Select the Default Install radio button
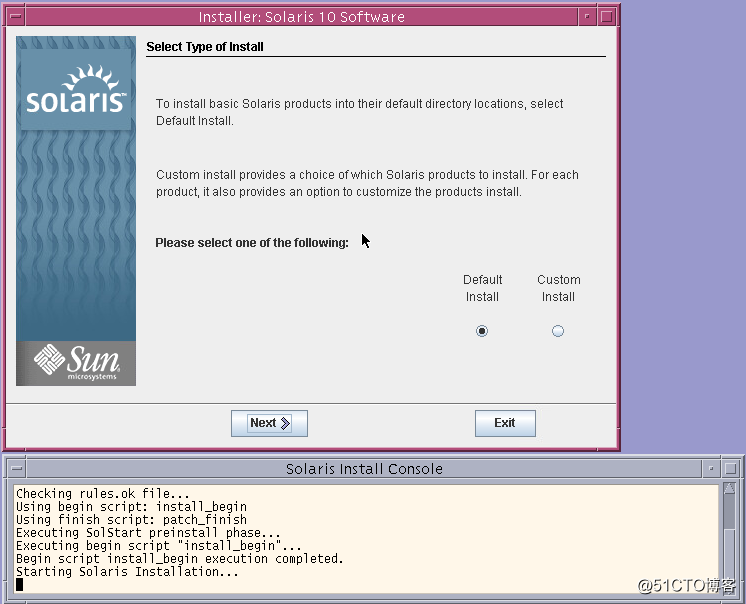This screenshot has width=746, height=604. (x=481, y=331)
